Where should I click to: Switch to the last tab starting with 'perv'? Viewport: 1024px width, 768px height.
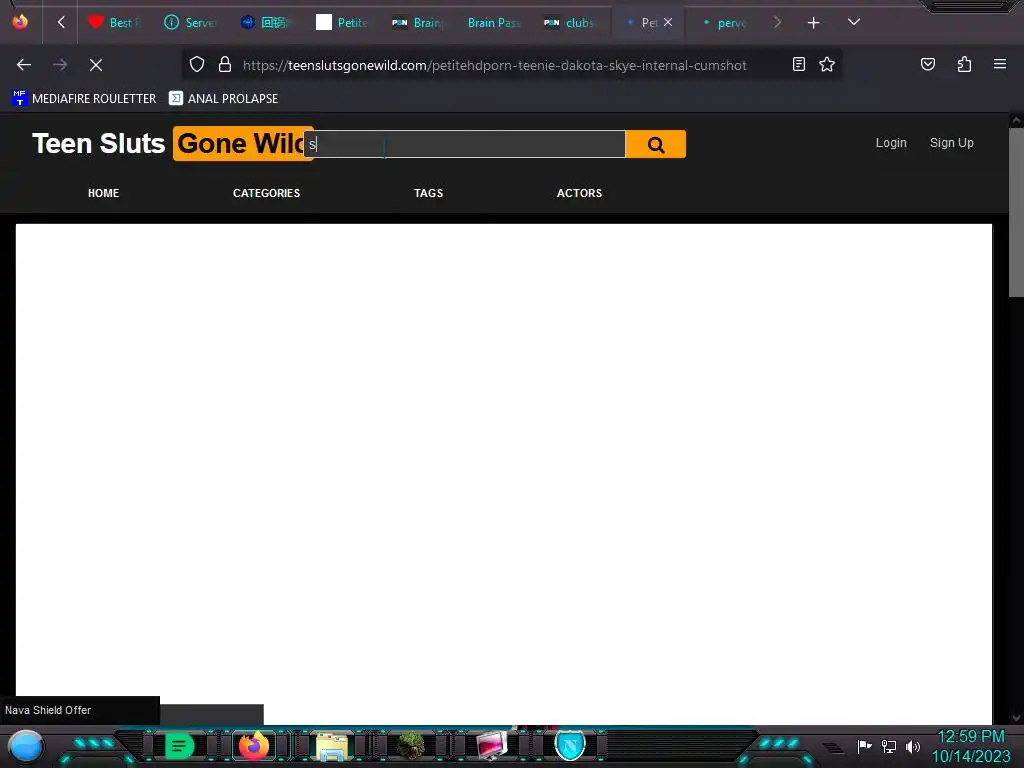[725, 22]
